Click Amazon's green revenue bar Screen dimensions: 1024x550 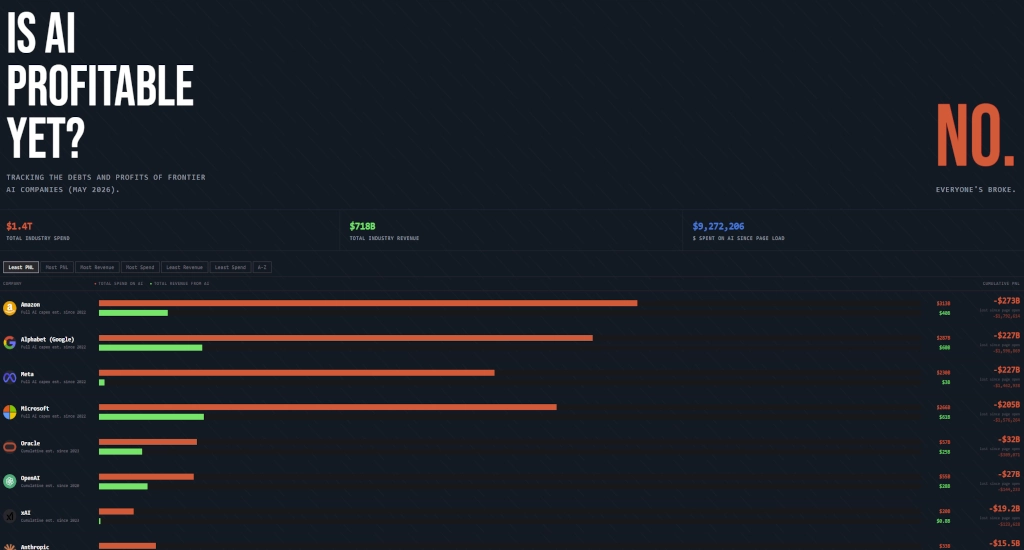tap(133, 313)
